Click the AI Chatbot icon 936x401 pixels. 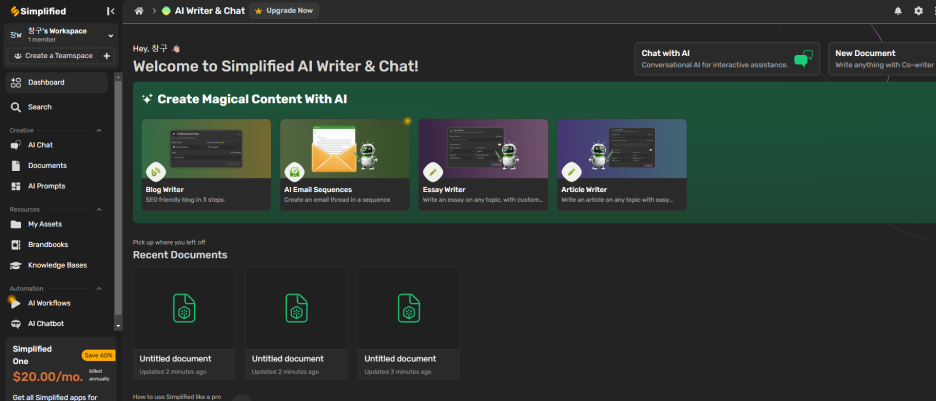(x=16, y=323)
